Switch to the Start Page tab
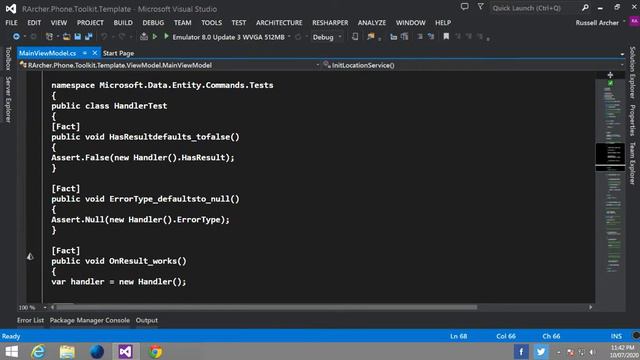The height and width of the screenshot is (360, 640). [118, 53]
